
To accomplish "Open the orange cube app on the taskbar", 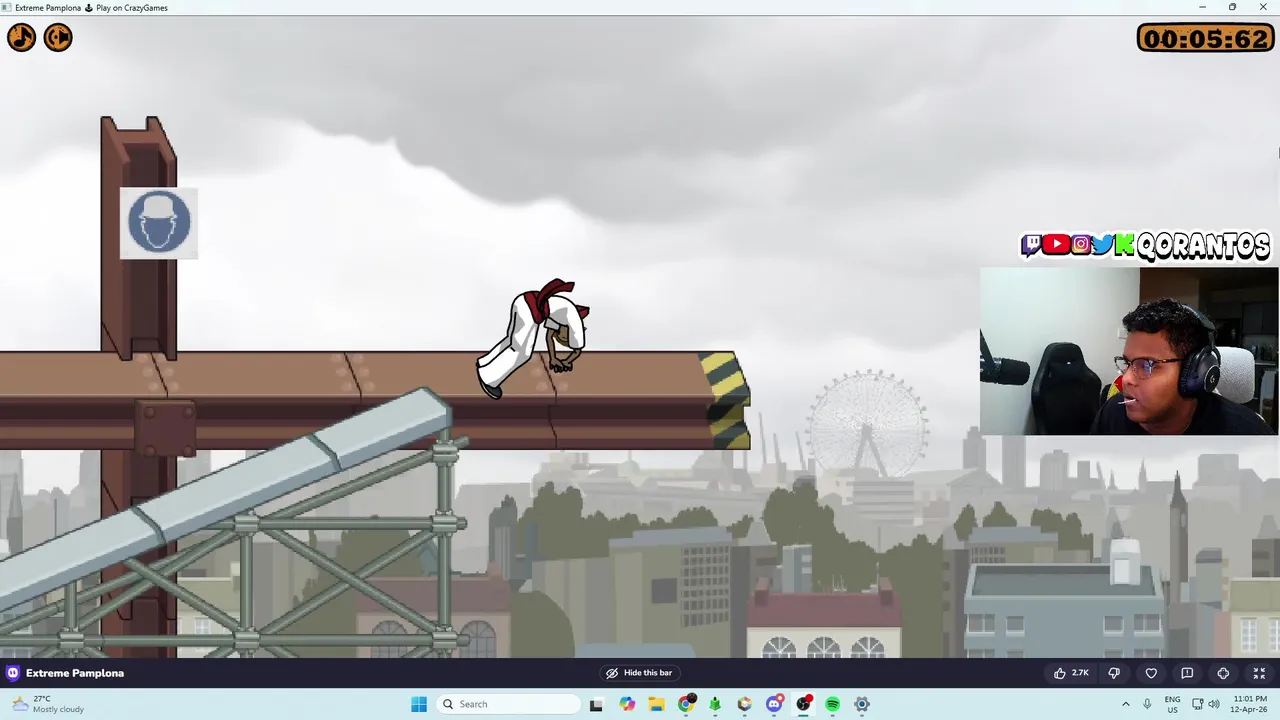I will [x=745, y=704].
